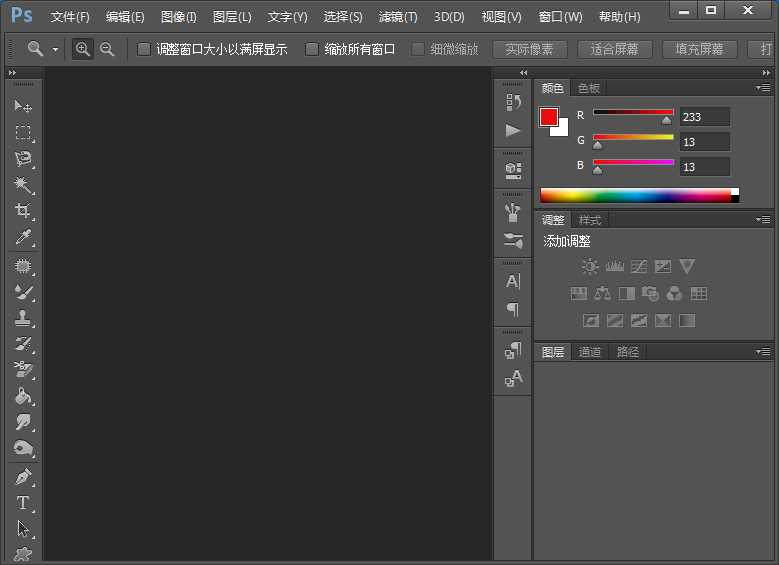Choose the Eyedropper tool
Screen dimensions: 779x565
[23, 238]
